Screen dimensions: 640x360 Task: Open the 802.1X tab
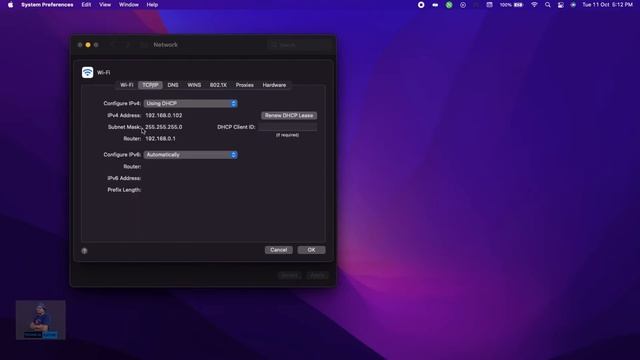click(x=218, y=85)
